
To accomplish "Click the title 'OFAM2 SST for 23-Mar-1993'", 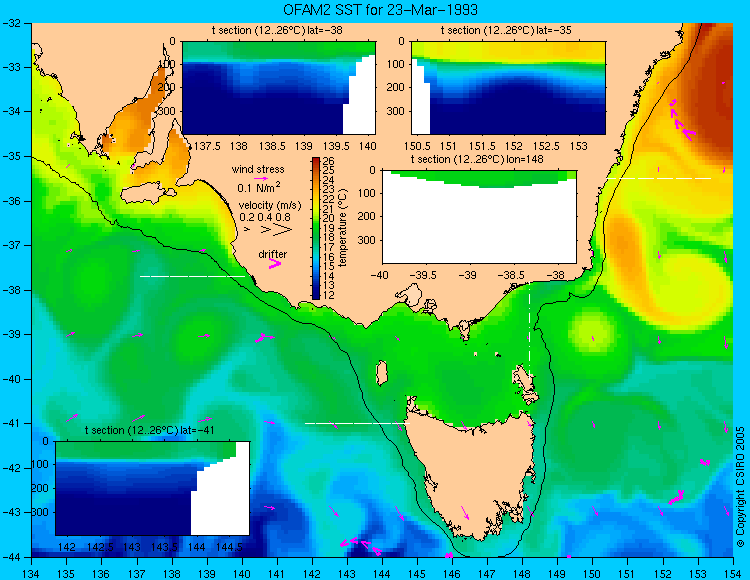I will (380, 10).
